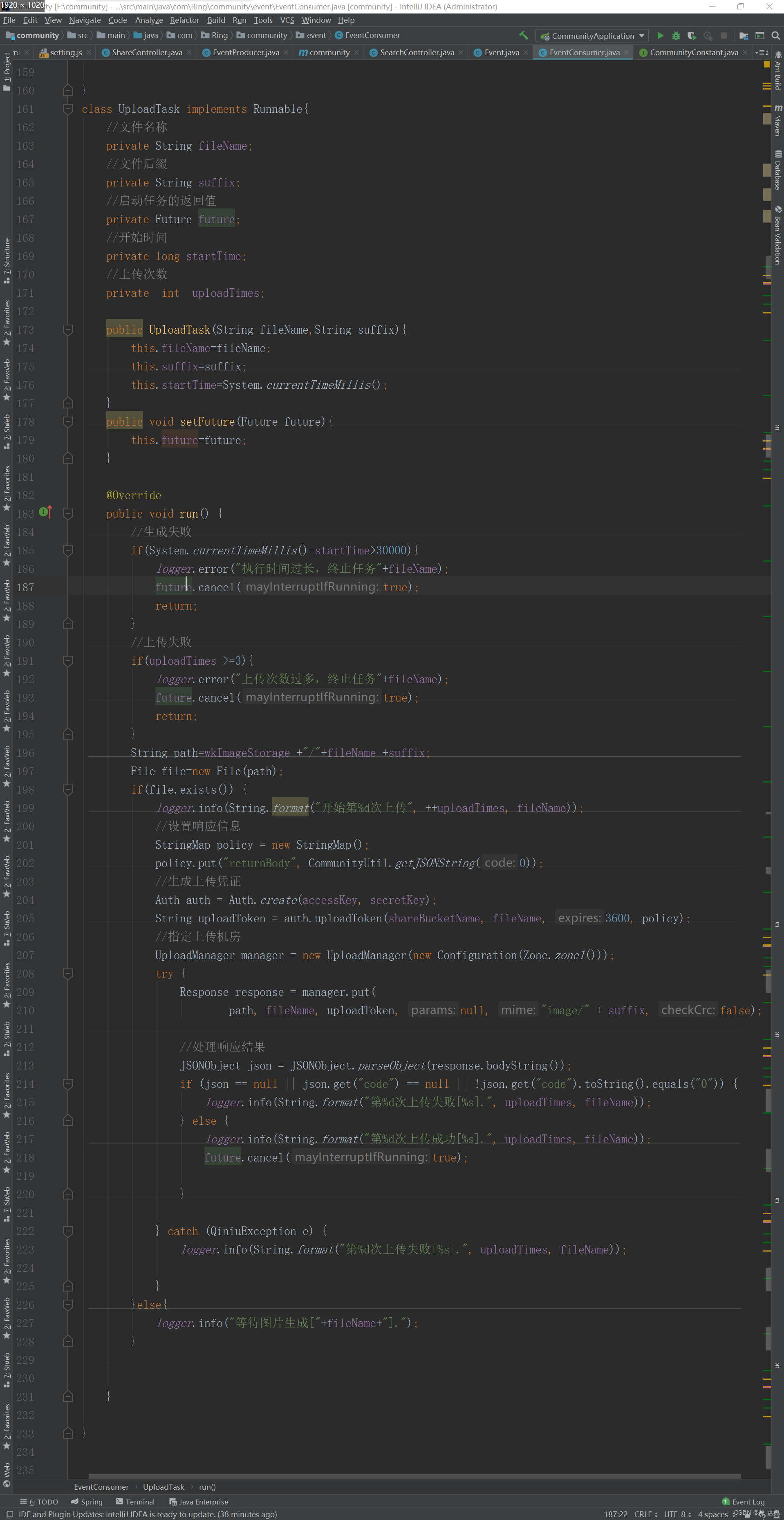The image size is (784, 1520).
Task: Close the ShareController.java tab
Action: (189, 52)
